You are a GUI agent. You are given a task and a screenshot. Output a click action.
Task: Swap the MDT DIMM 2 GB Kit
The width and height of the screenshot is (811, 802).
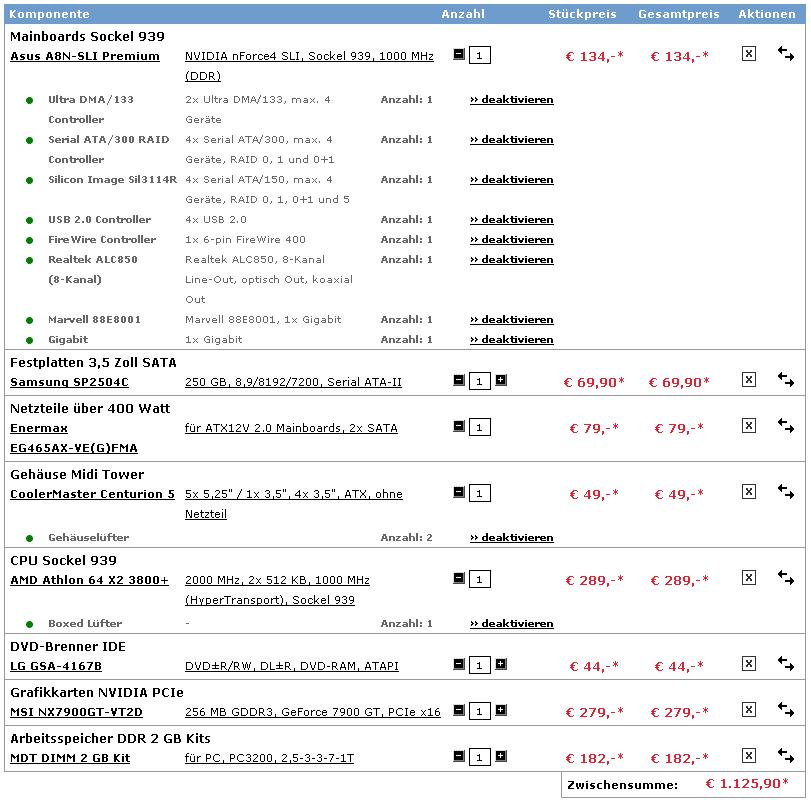[x=786, y=755]
